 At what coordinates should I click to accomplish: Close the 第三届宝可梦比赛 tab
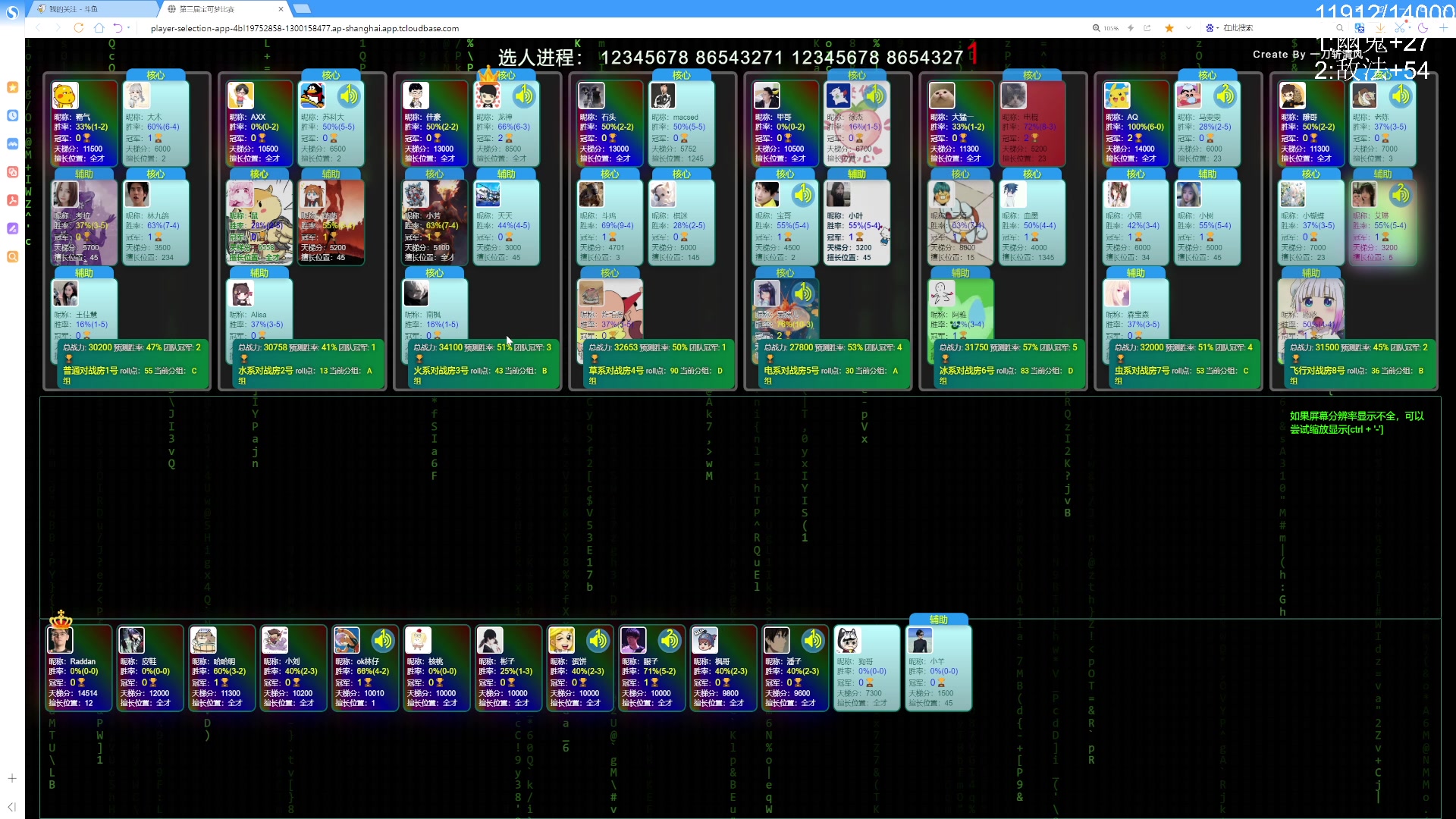(281, 9)
